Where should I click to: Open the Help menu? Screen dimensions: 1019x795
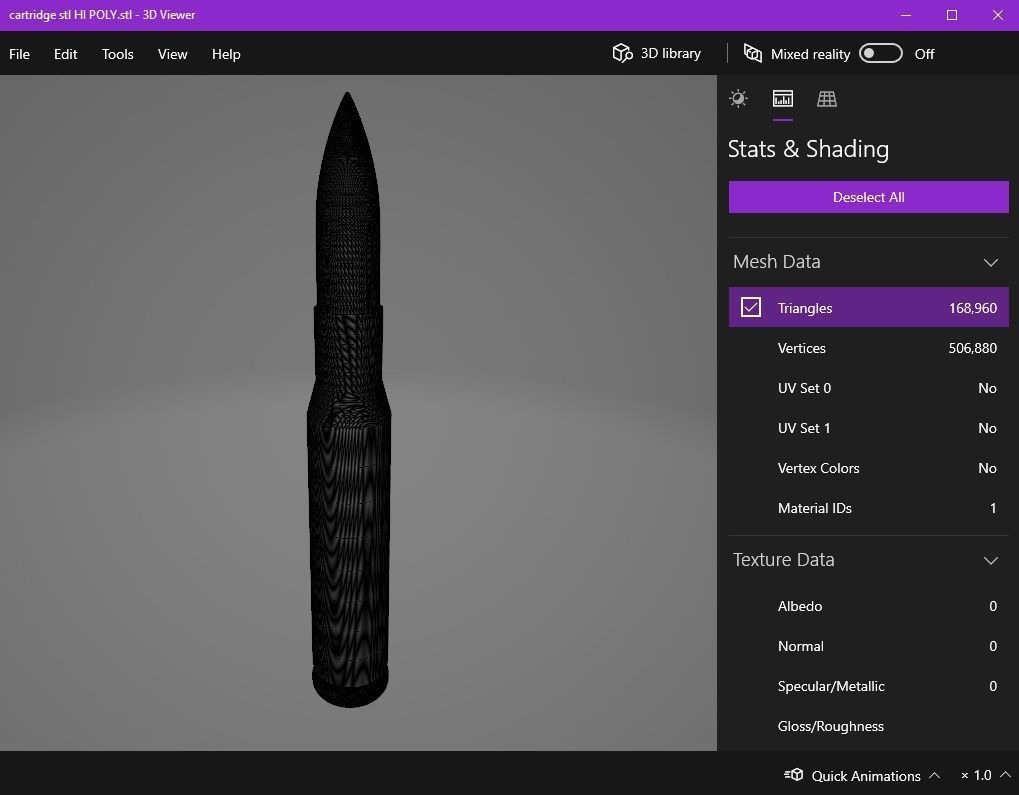[x=226, y=54]
